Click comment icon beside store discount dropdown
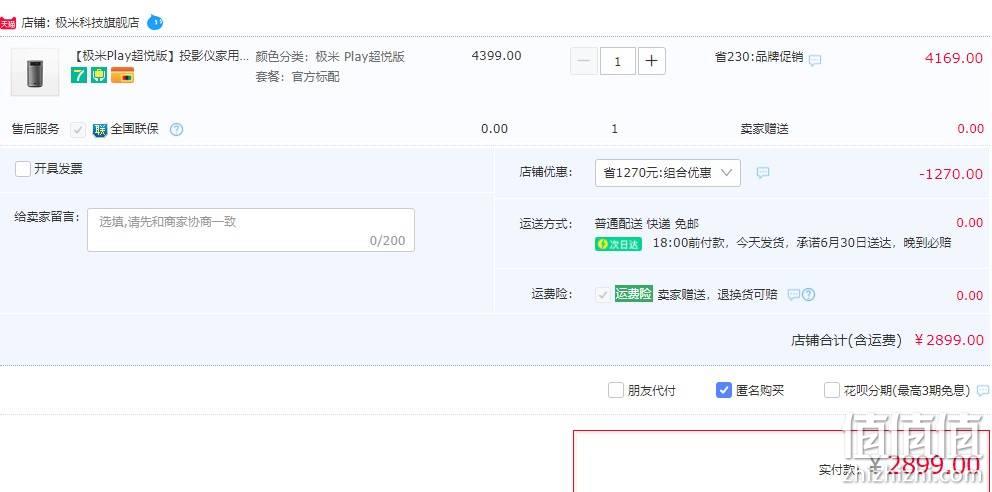This screenshot has width=992, height=492. point(763,172)
